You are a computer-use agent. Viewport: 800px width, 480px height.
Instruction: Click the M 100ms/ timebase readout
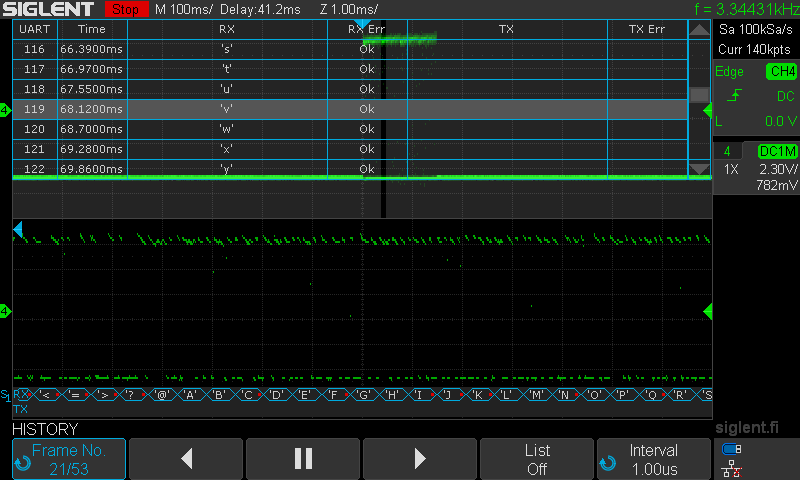pos(184,9)
